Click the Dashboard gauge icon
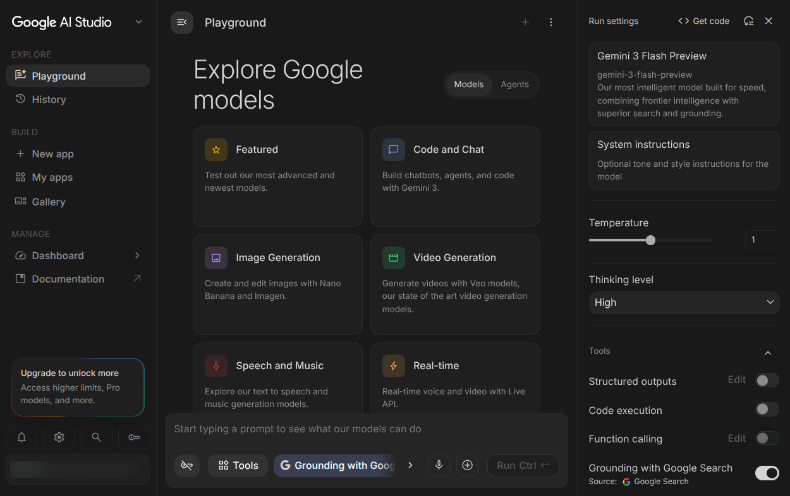 pos(21,256)
